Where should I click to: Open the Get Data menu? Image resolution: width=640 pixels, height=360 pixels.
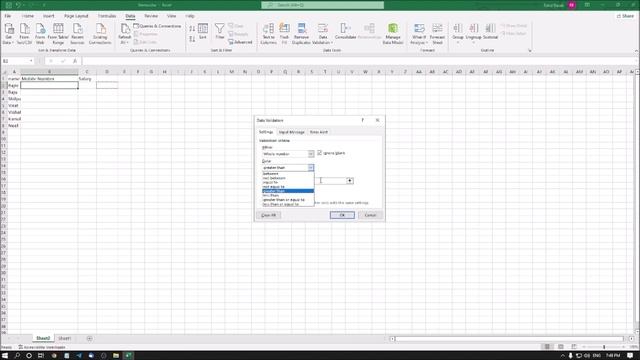point(9,34)
